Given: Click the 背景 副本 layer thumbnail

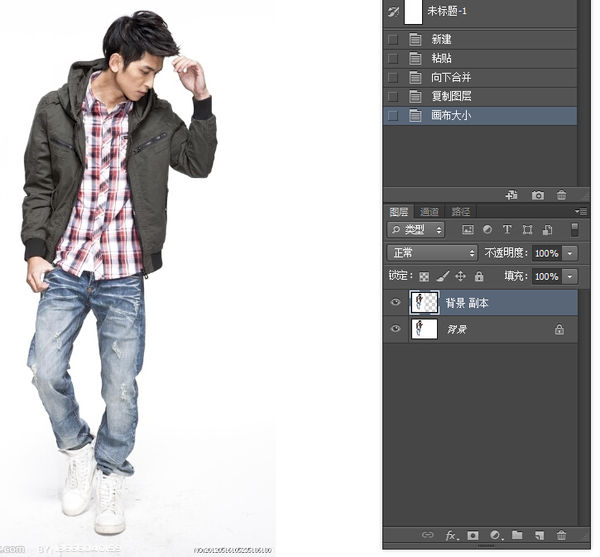Looking at the screenshot, I should click(424, 303).
